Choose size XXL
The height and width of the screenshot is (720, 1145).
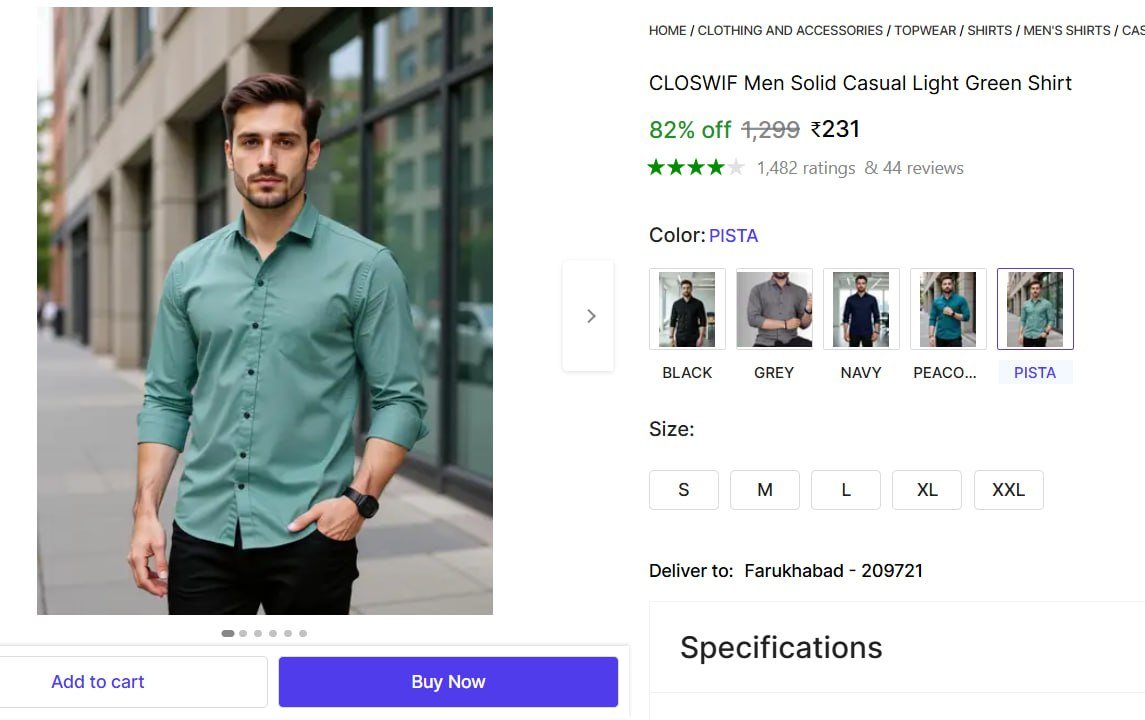tap(1008, 490)
